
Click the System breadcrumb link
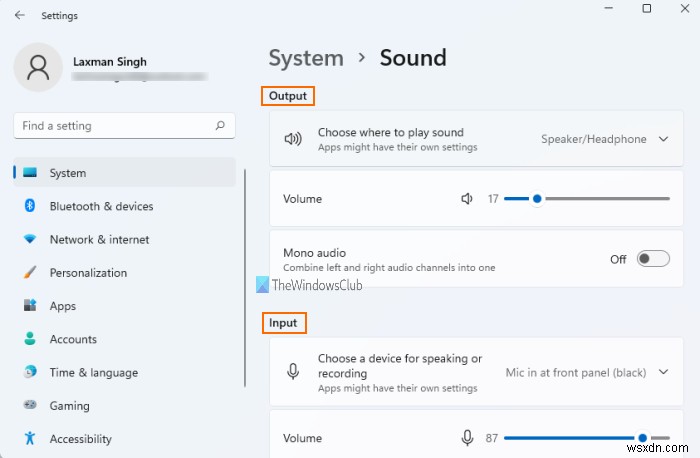click(x=304, y=57)
